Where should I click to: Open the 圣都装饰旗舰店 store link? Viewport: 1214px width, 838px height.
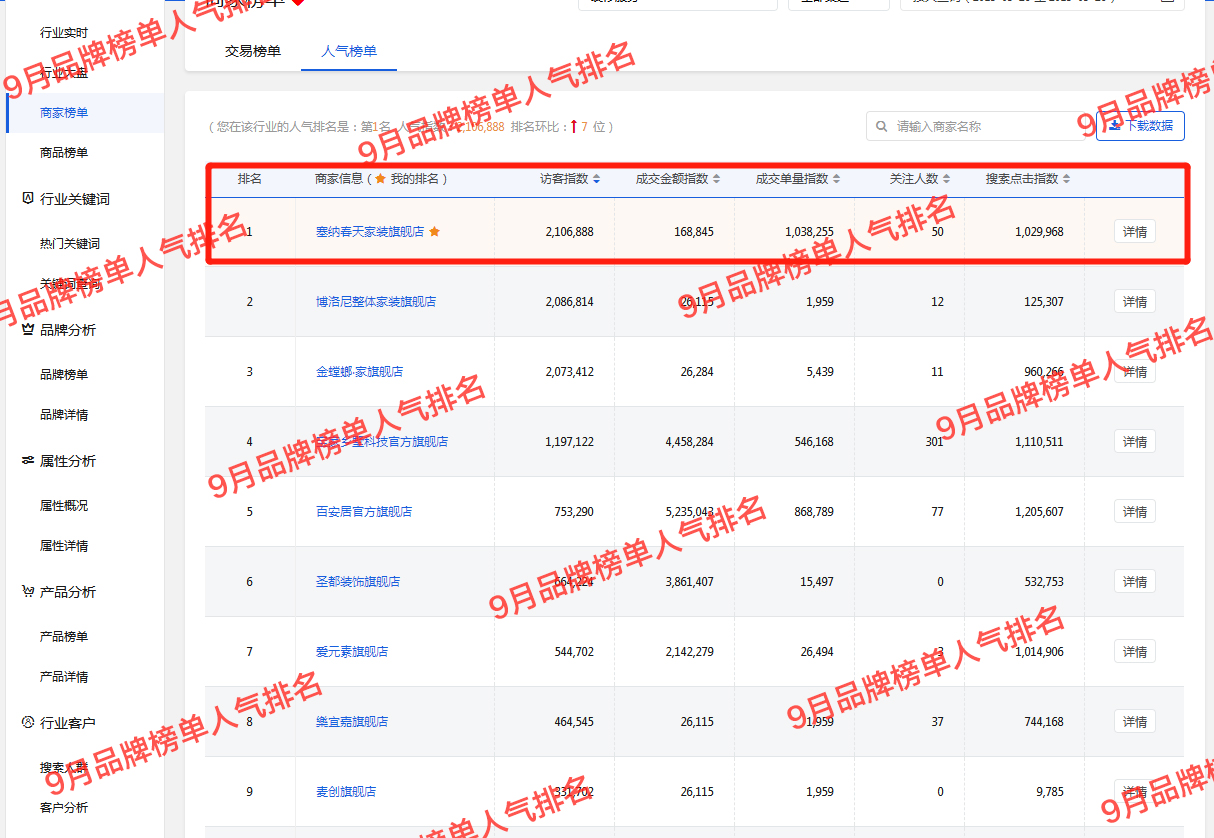[x=358, y=582]
